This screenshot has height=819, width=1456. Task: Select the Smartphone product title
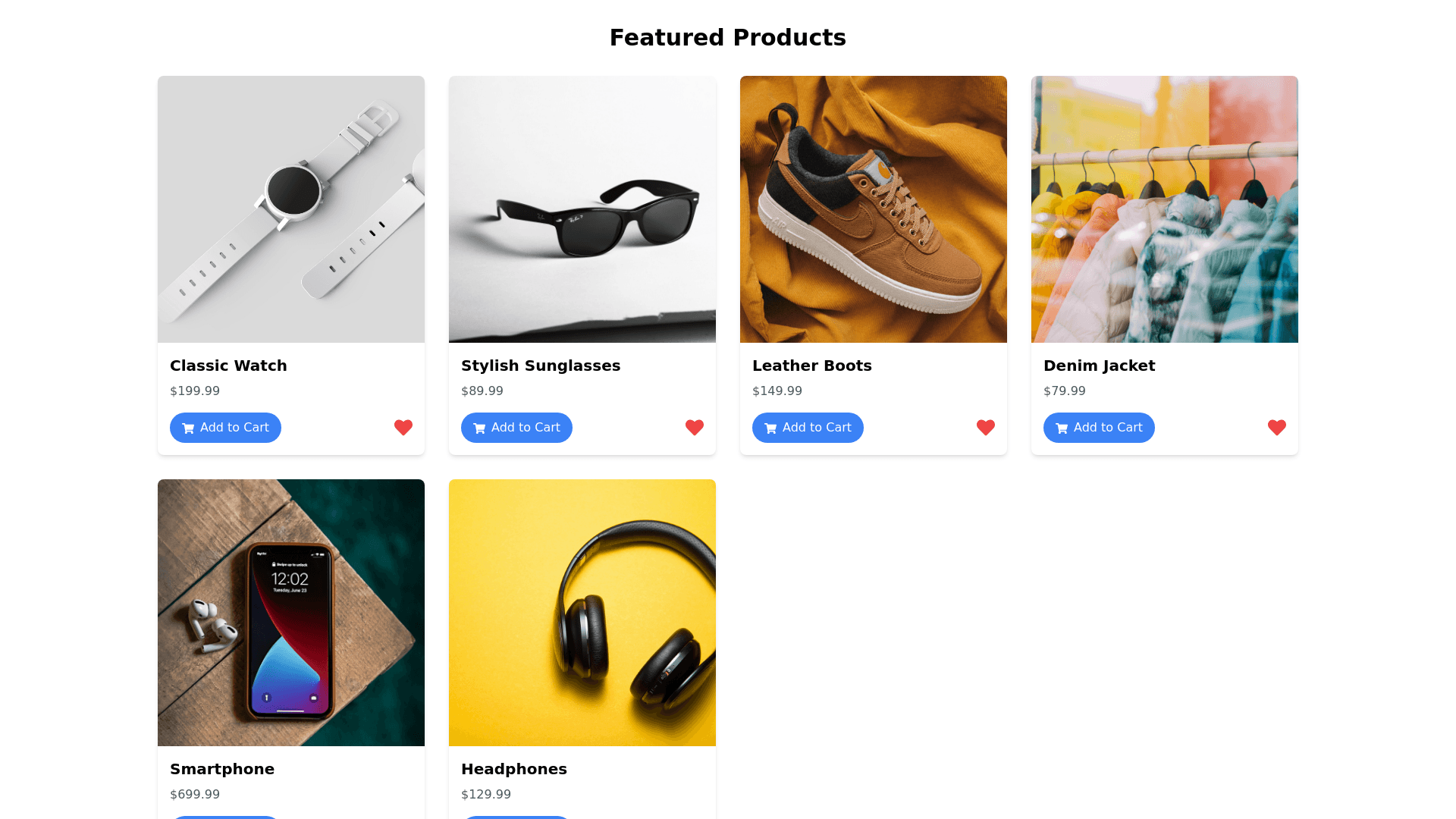(222, 769)
